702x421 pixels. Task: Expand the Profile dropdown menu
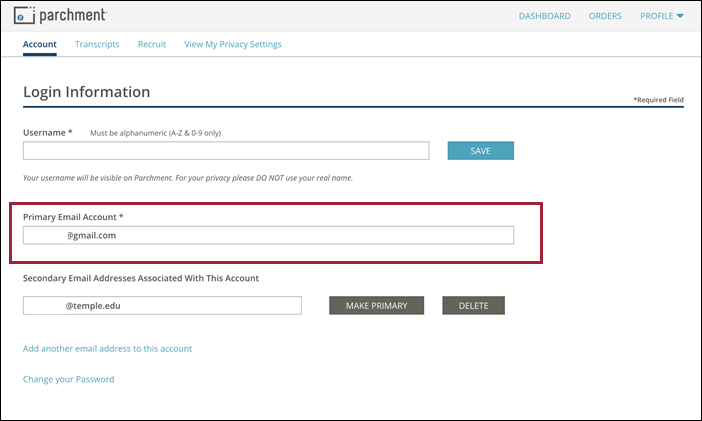click(662, 16)
